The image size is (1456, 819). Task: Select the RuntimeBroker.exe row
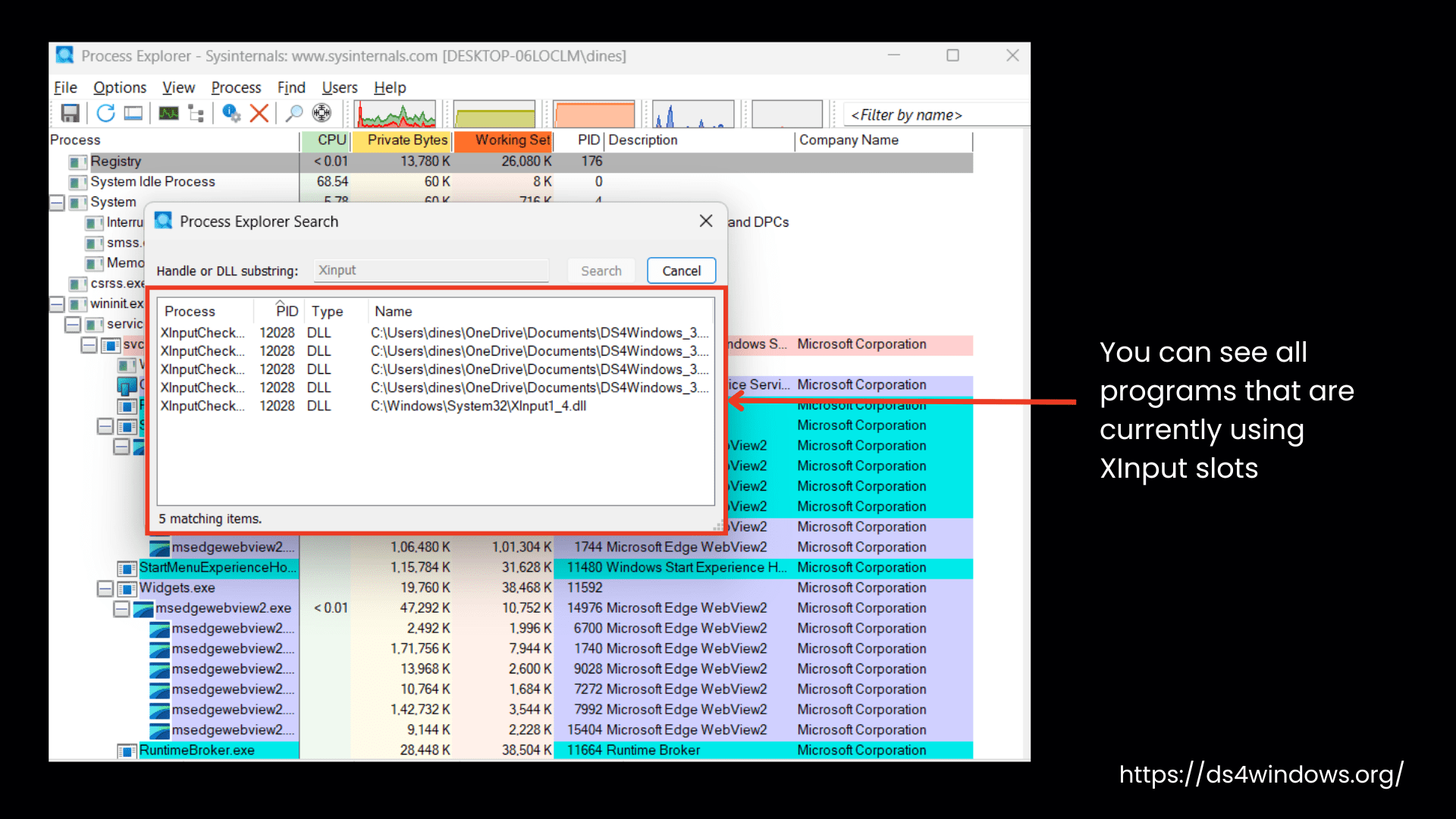pyautogui.click(x=511, y=751)
